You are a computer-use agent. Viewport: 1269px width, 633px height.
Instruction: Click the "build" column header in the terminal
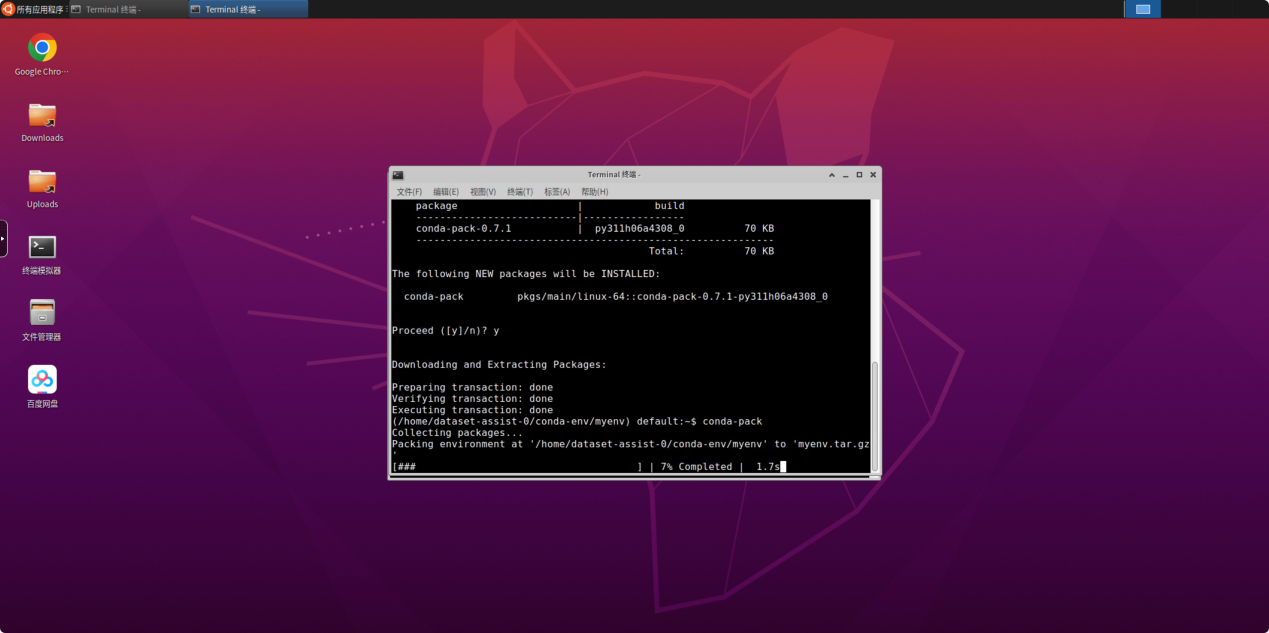click(x=669, y=206)
